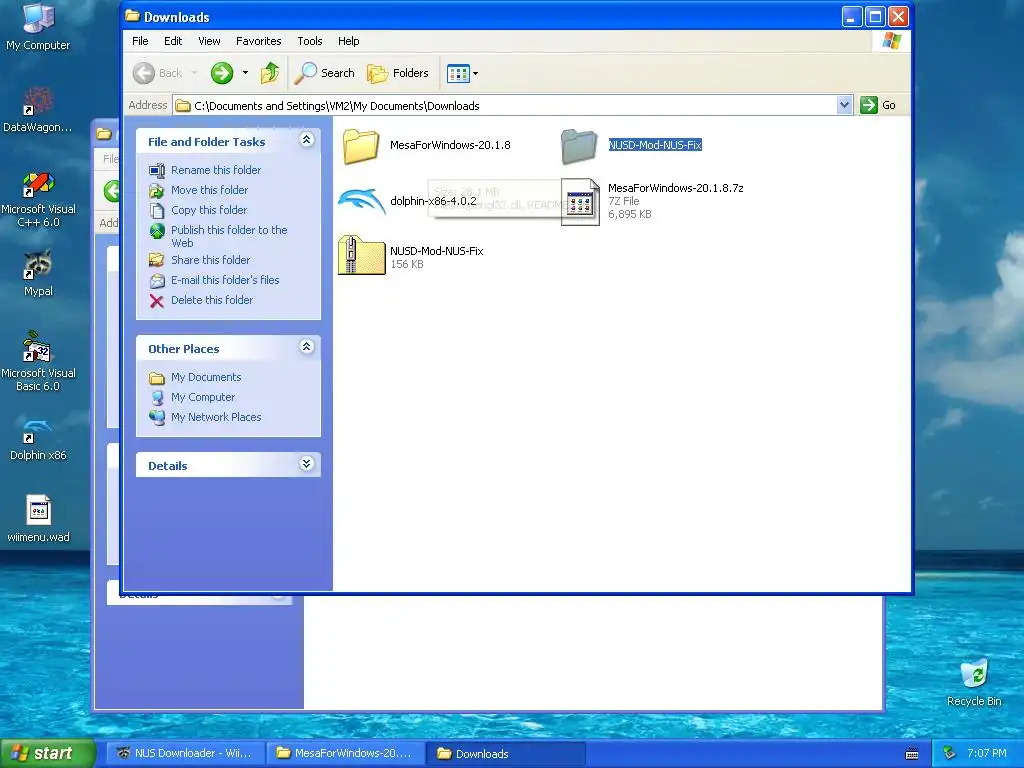
Task: Click the red X Delete icon
Action: click(157, 301)
